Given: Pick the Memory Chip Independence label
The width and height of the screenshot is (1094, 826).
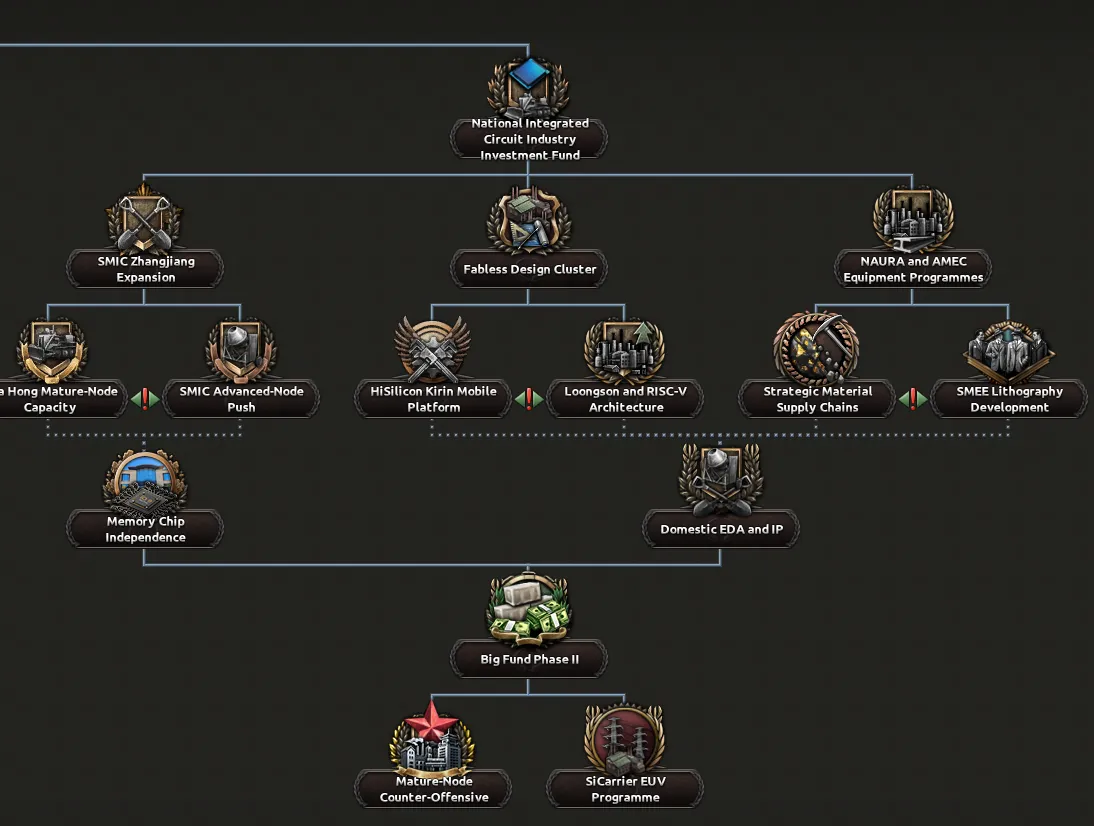Looking at the screenshot, I should coord(145,529).
